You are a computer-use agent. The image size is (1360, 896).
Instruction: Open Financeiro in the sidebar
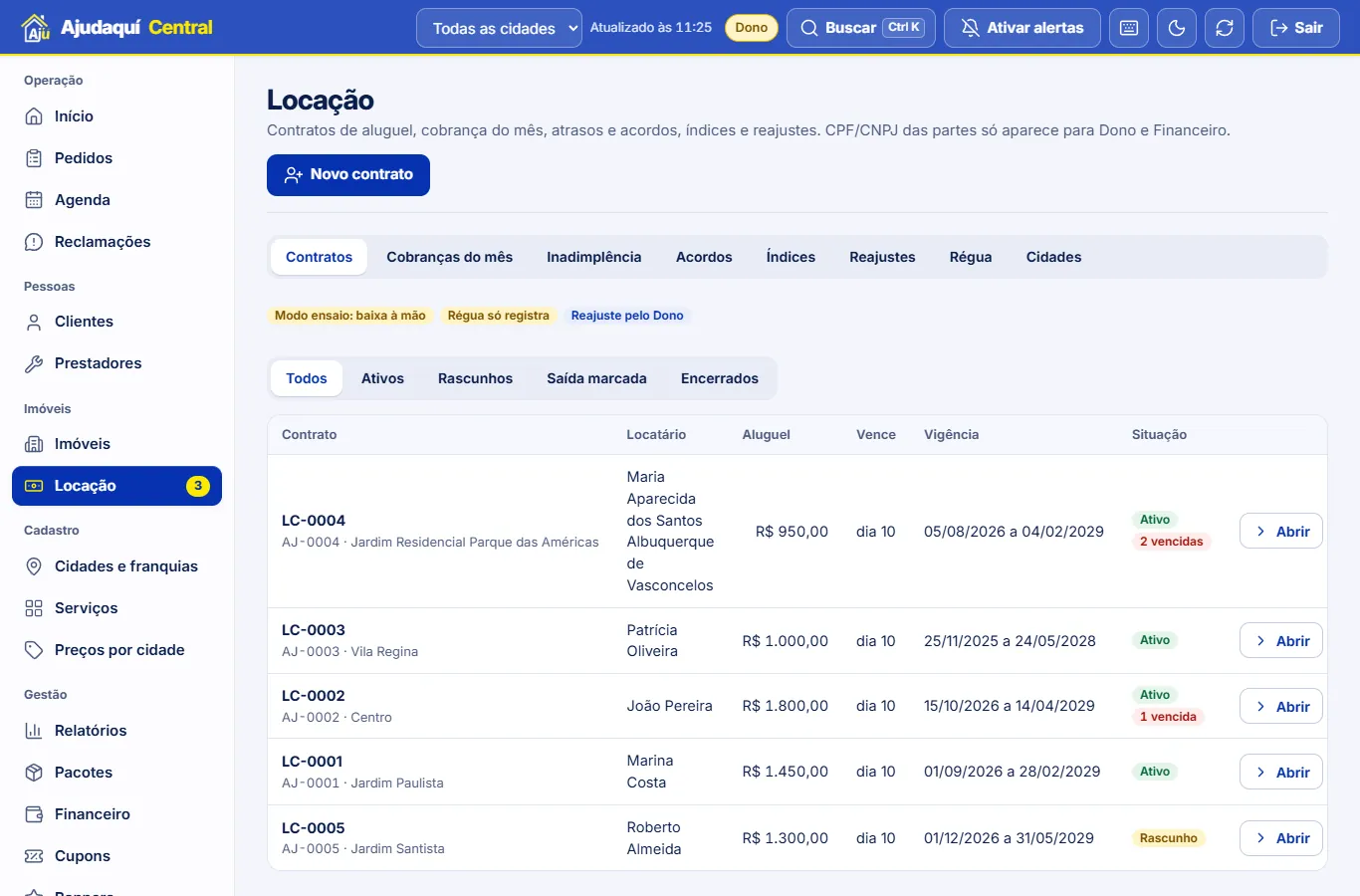click(117, 814)
